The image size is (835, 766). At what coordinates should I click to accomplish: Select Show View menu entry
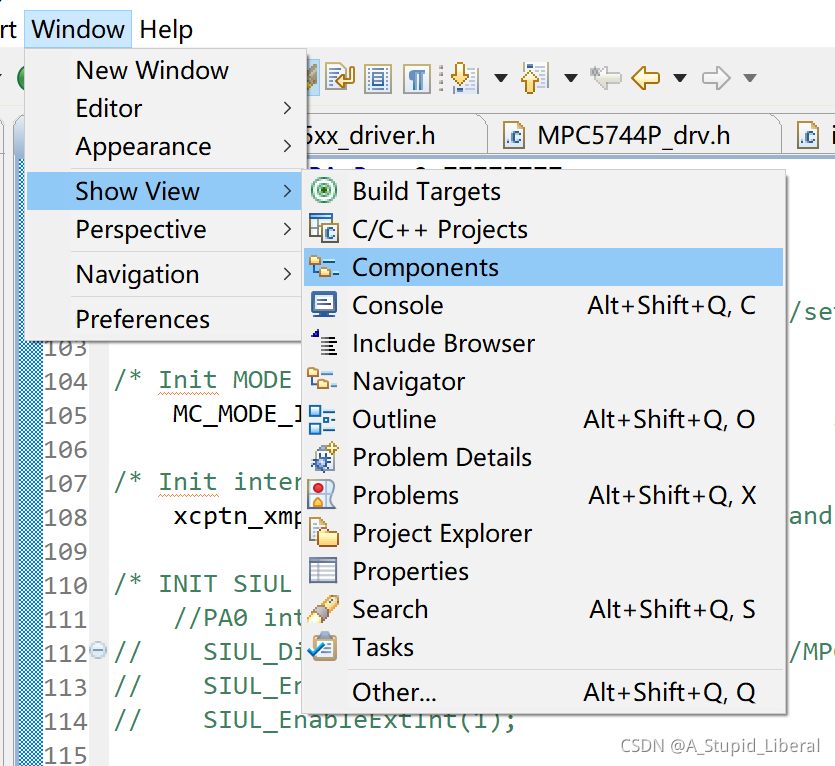pos(165,191)
